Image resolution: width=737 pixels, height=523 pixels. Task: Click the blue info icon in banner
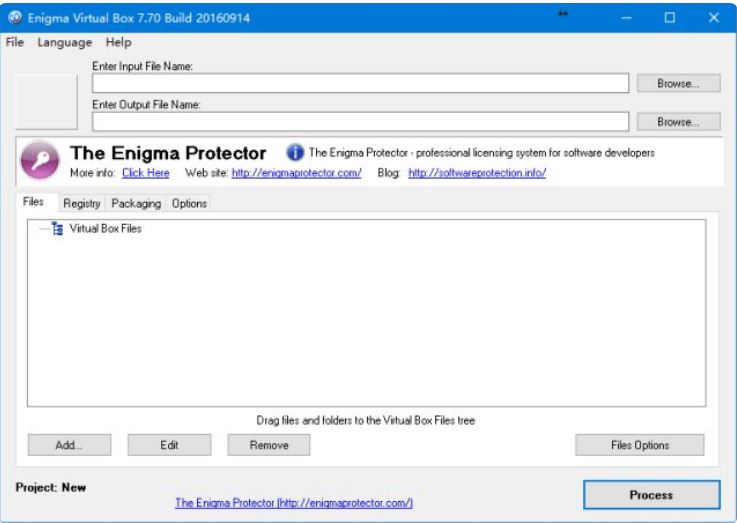tap(295, 153)
